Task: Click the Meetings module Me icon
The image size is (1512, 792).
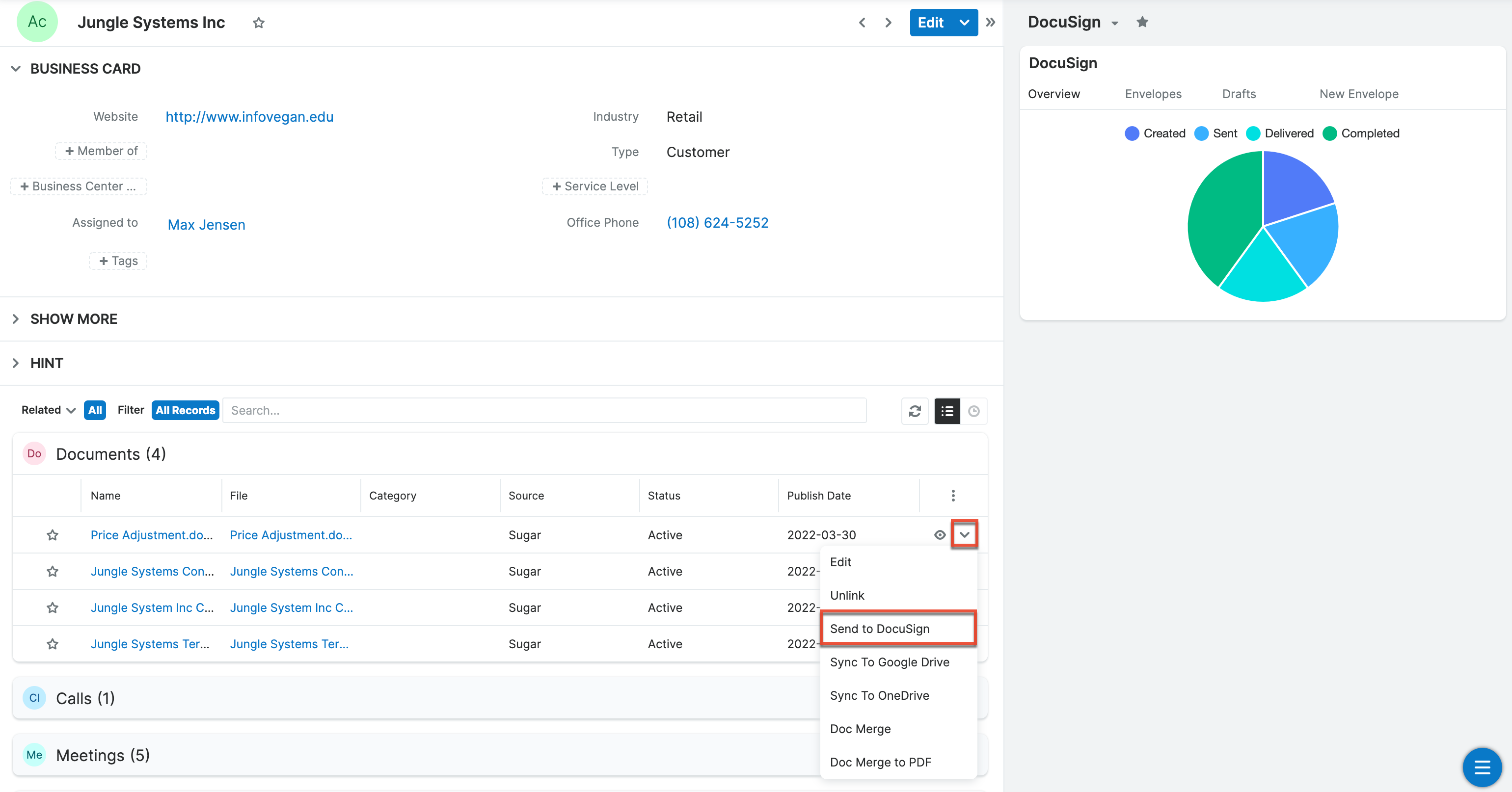Action: pos(34,755)
